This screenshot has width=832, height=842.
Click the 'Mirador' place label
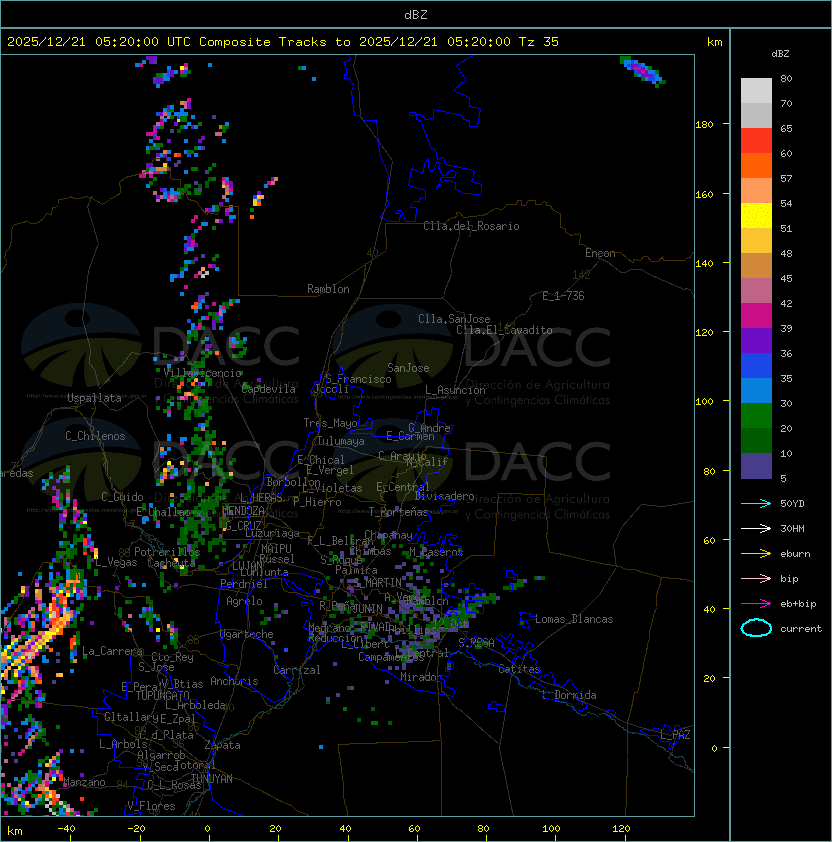tap(421, 677)
